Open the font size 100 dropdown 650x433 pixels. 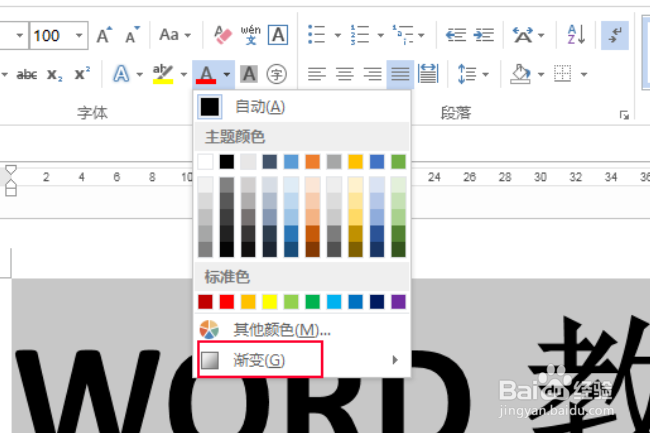click(79, 35)
